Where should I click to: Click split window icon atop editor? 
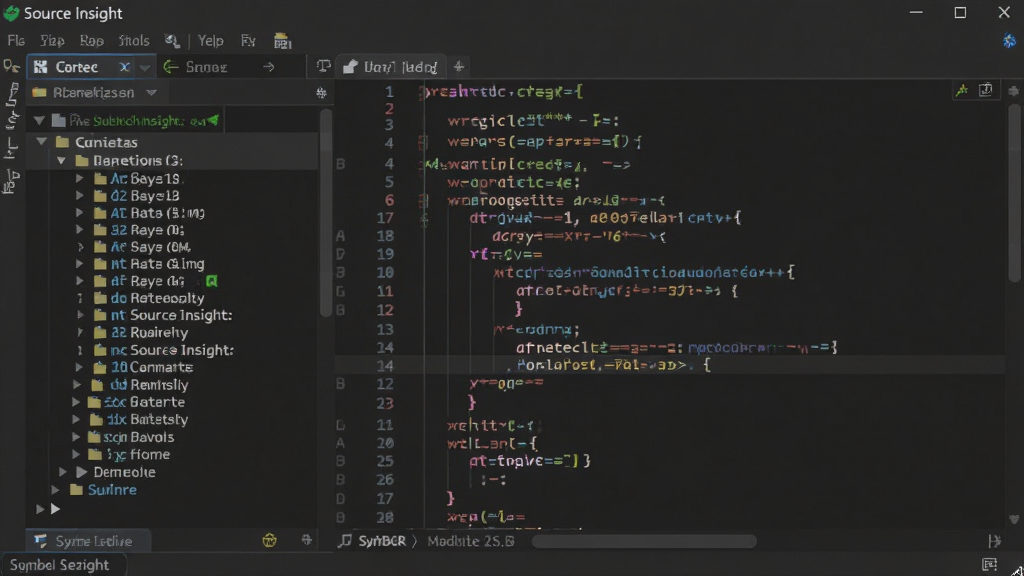(986, 90)
